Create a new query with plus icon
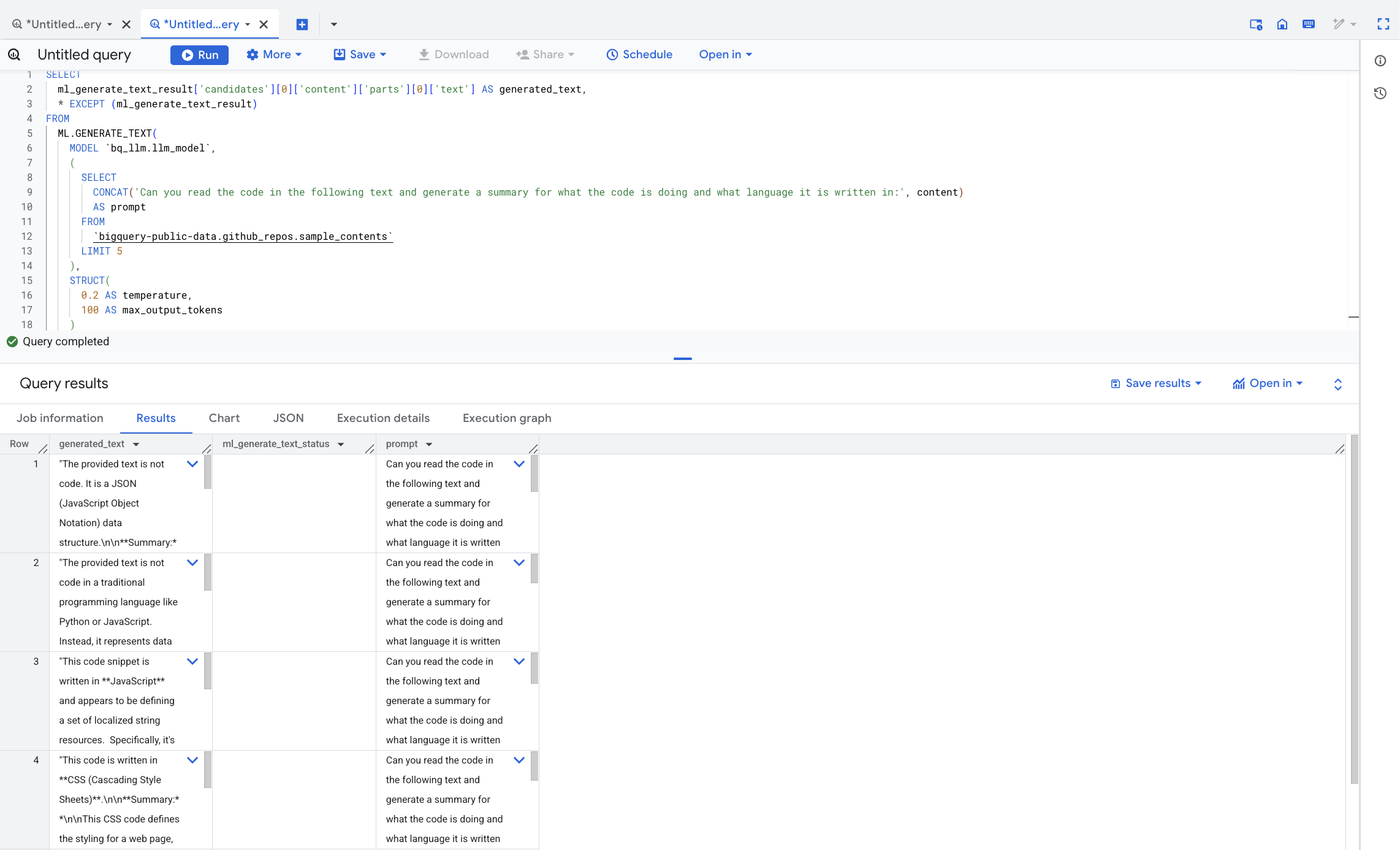1400x850 pixels. point(302,25)
